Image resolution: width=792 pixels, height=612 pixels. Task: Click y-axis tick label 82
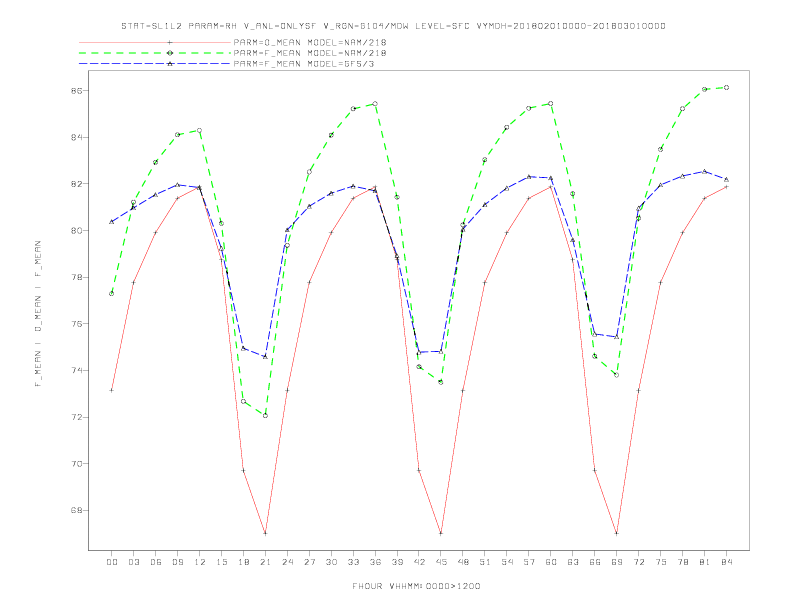[76, 184]
